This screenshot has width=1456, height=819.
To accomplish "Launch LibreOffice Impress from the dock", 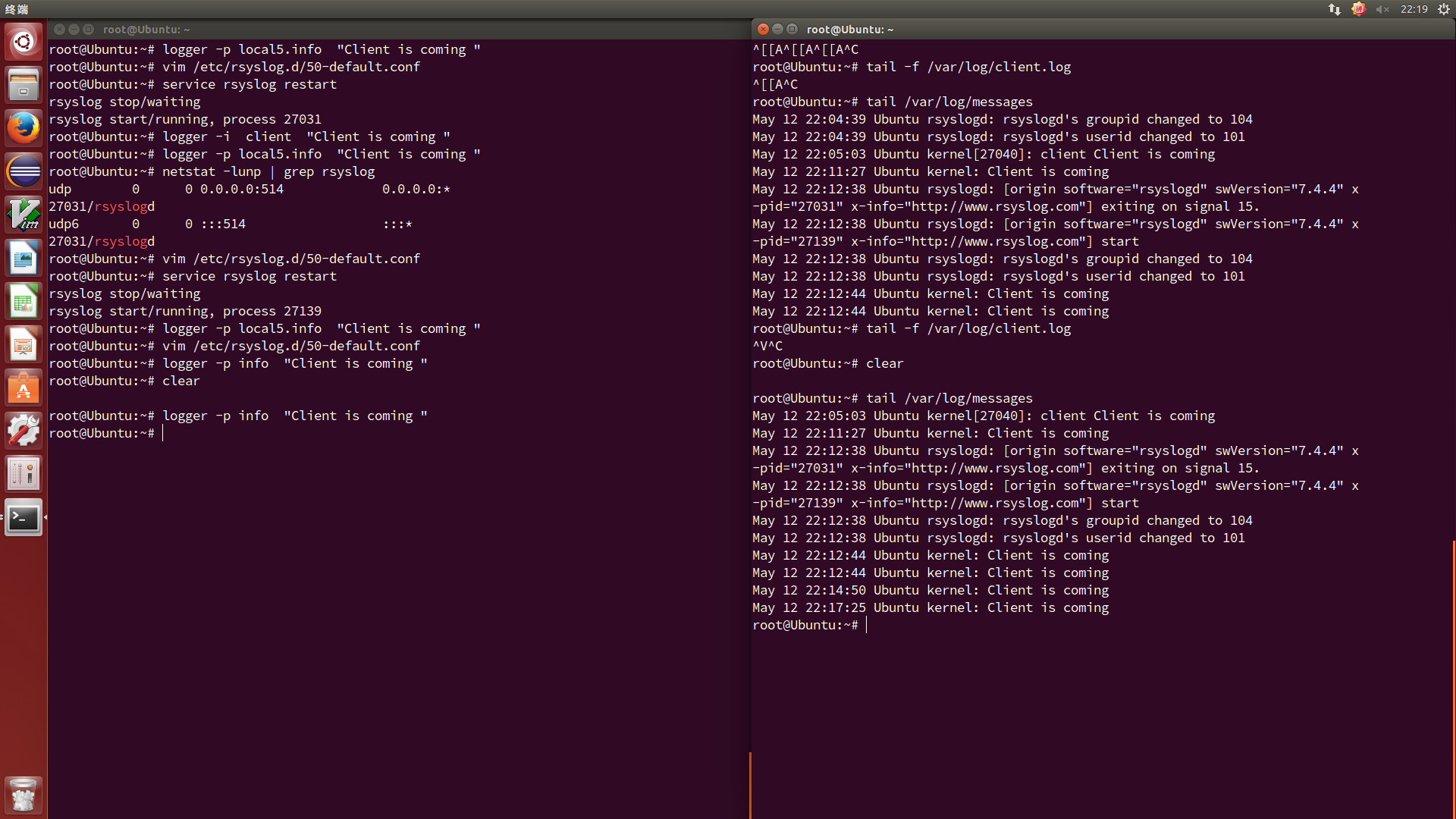I will (x=24, y=344).
